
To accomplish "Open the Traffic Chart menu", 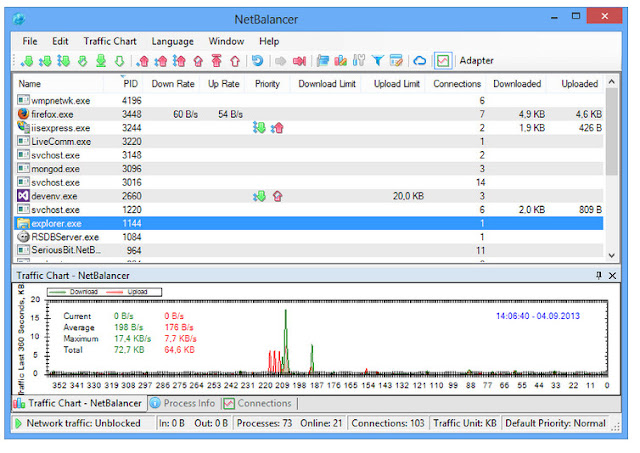I will (110, 41).
